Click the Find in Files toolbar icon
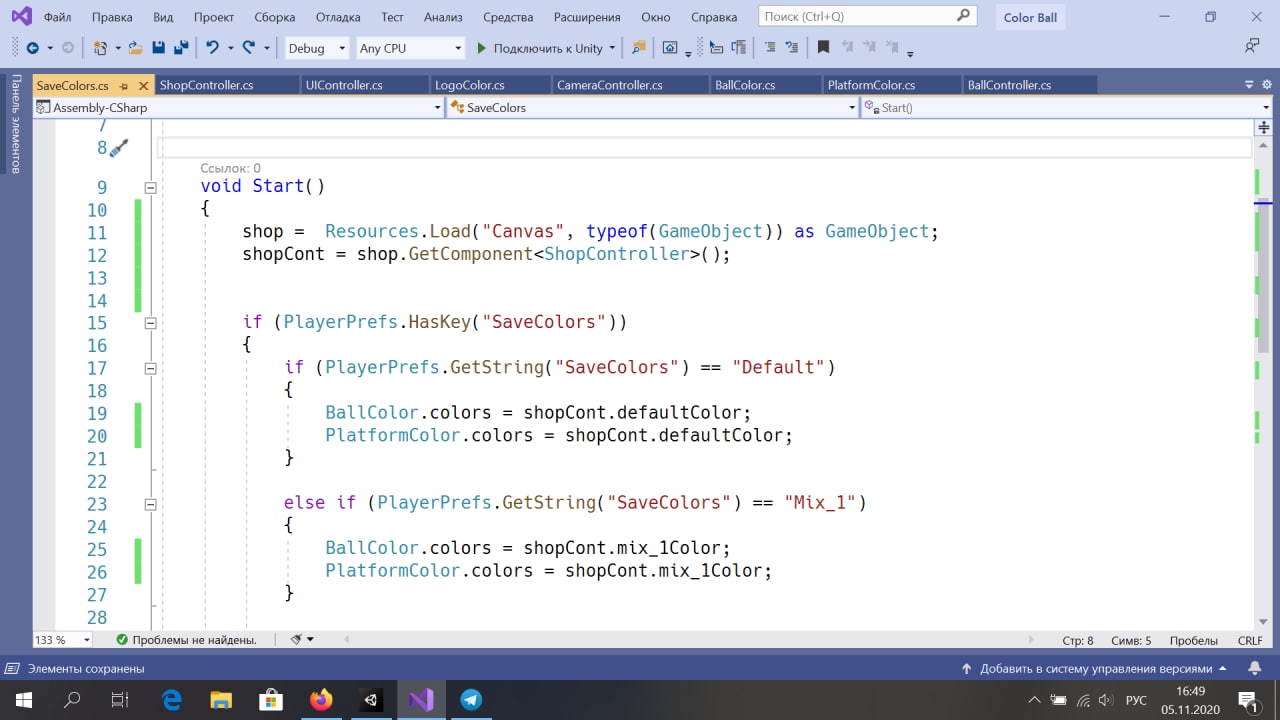The width and height of the screenshot is (1280, 720). (x=640, y=48)
